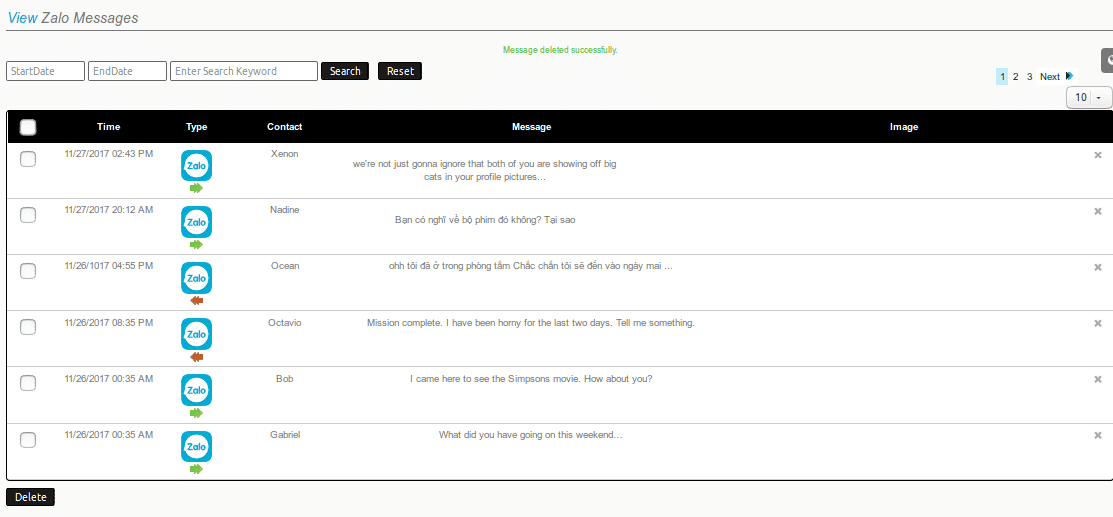Select the checkbox in Ocean's row
Image resolution: width=1113 pixels, height=517 pixels.
click(x=28, y=271)
